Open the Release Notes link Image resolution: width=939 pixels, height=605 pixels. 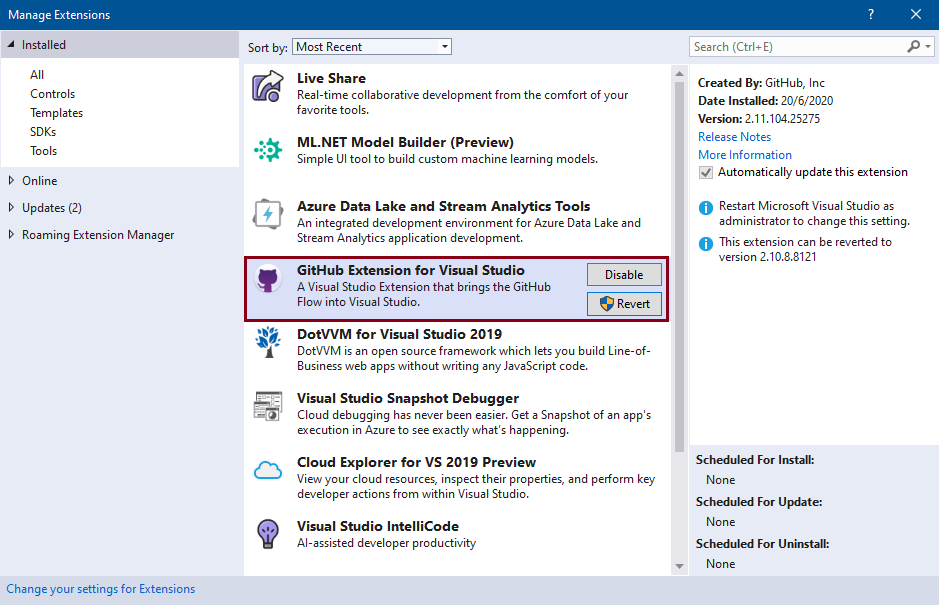coord(734,136)
